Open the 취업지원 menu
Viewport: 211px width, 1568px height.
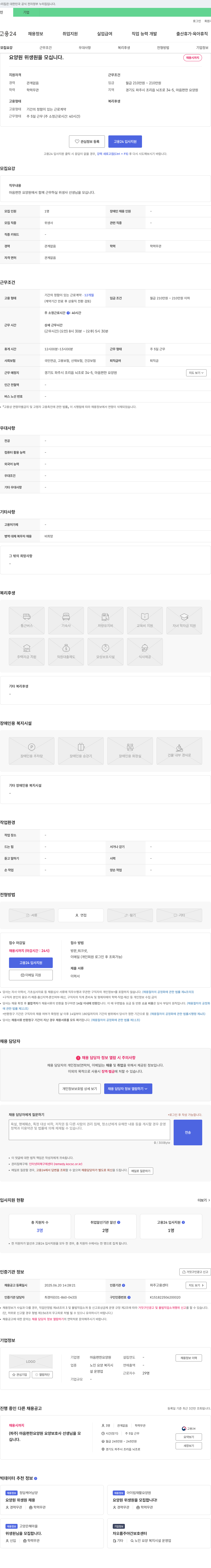(x=70, y=34)
